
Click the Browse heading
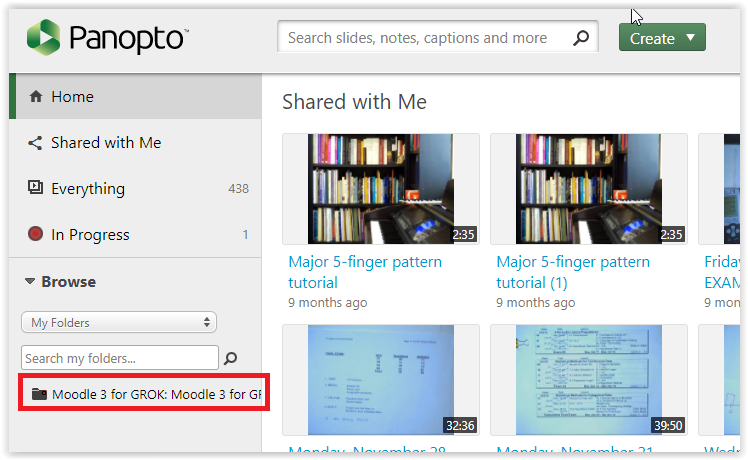[x=69, y=282]
